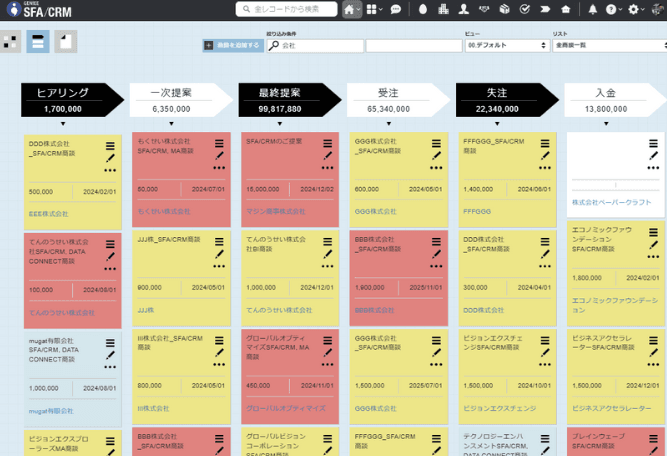Expand the triangle under 入金 stage
667x456 pixels.
606,124
